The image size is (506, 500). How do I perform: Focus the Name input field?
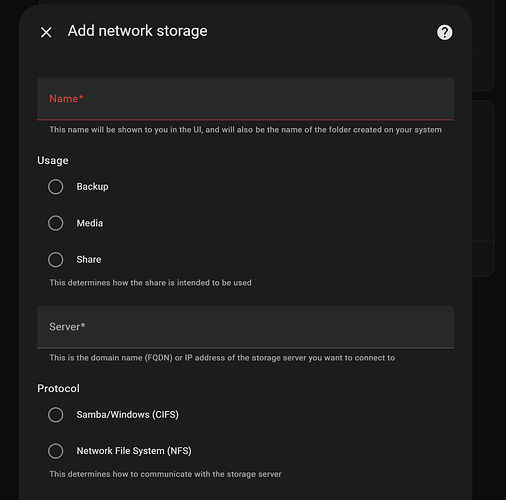point(245,99)
